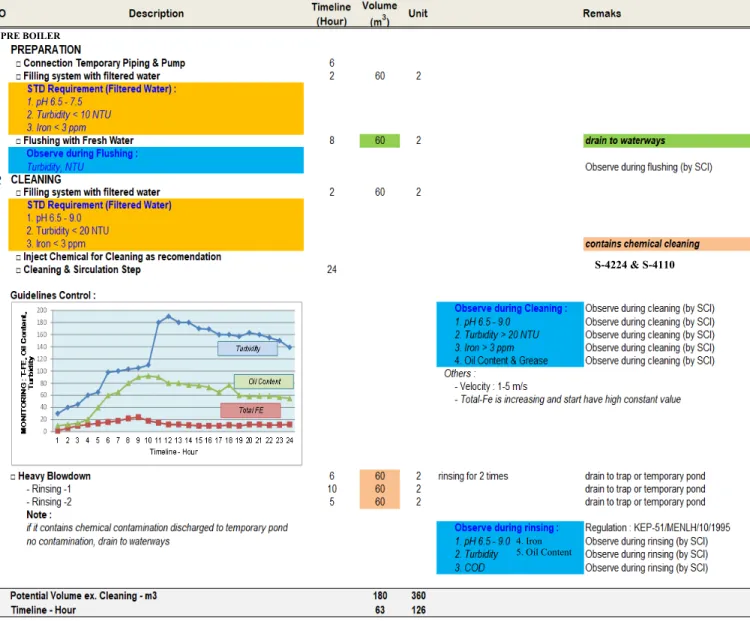Select the '1. pH 6.5 - 7.5' requirement line
This screenshot has height=621, width=750.
[55, 102]
